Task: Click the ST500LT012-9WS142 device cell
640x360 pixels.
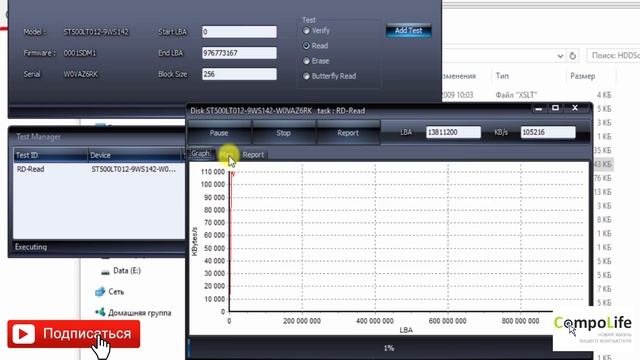Action: (133, 169)
